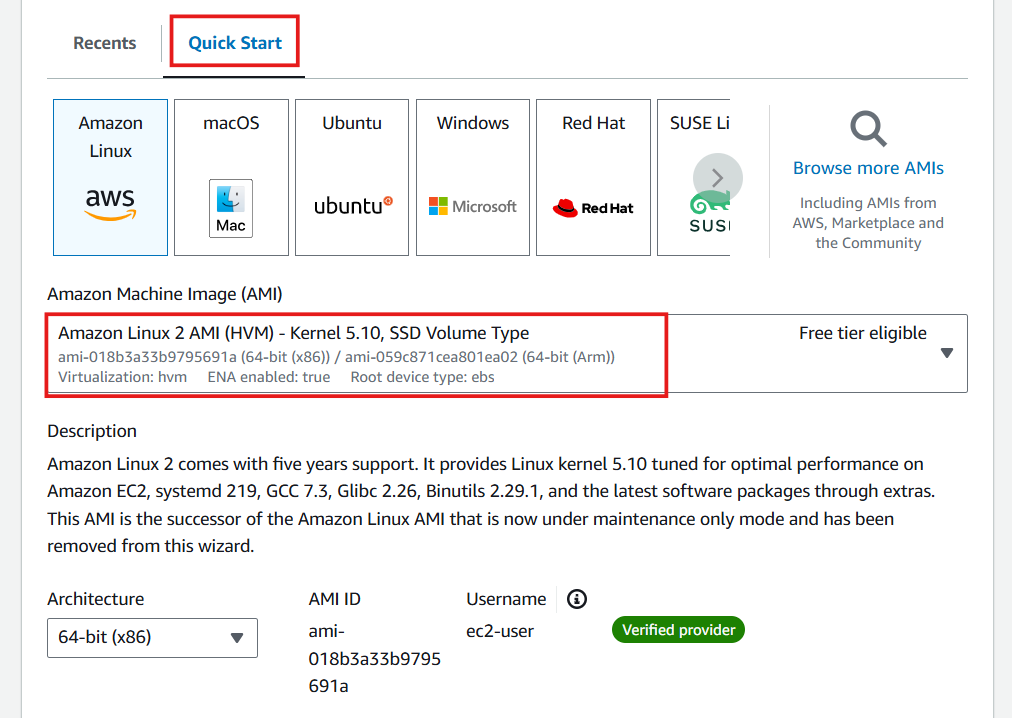Click the "Root device type: ebs" text

(x=422, y=377)
